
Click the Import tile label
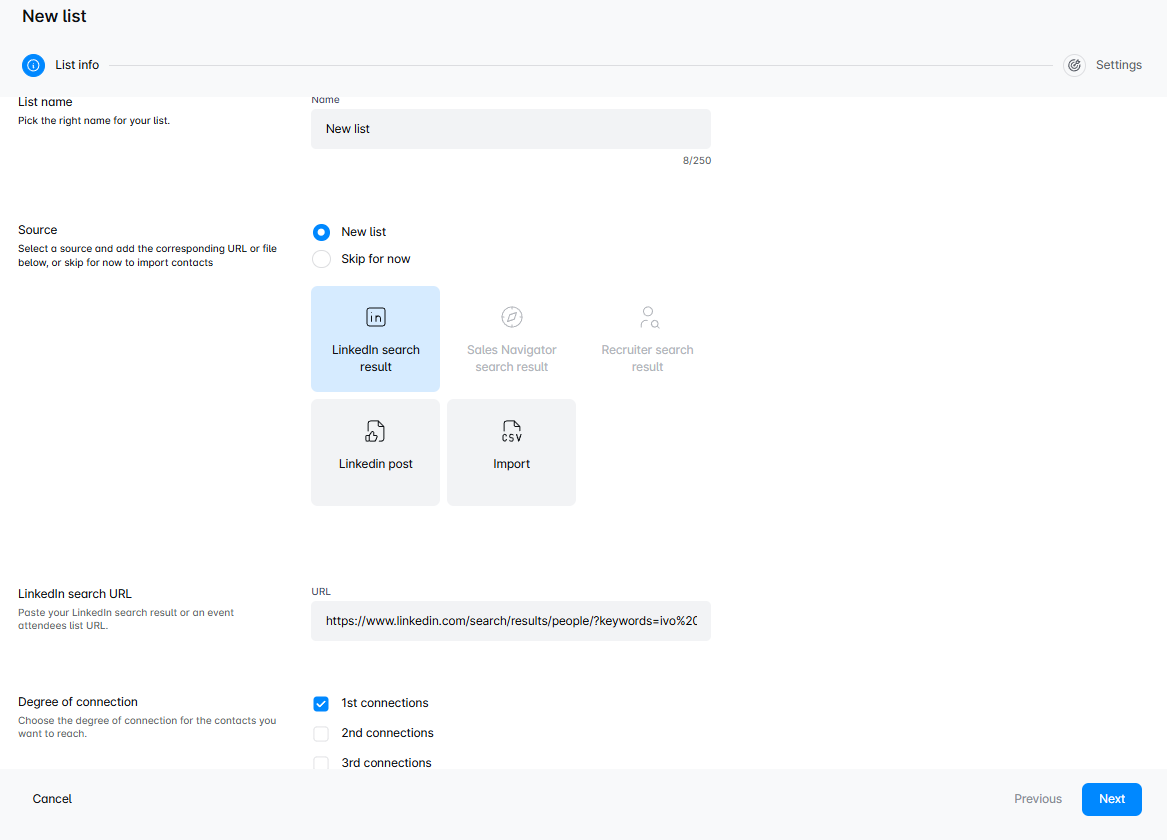tap(512, 464)
